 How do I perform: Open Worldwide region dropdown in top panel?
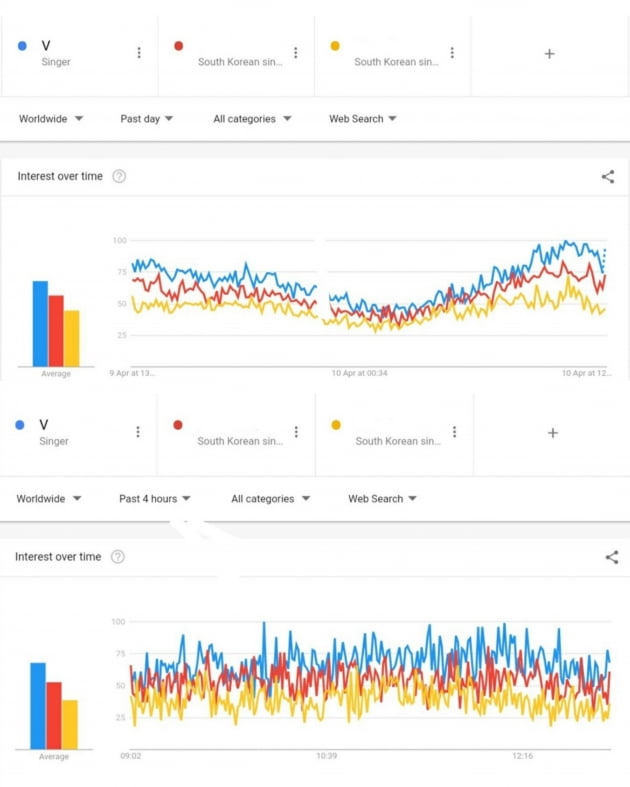coord(51,119)
